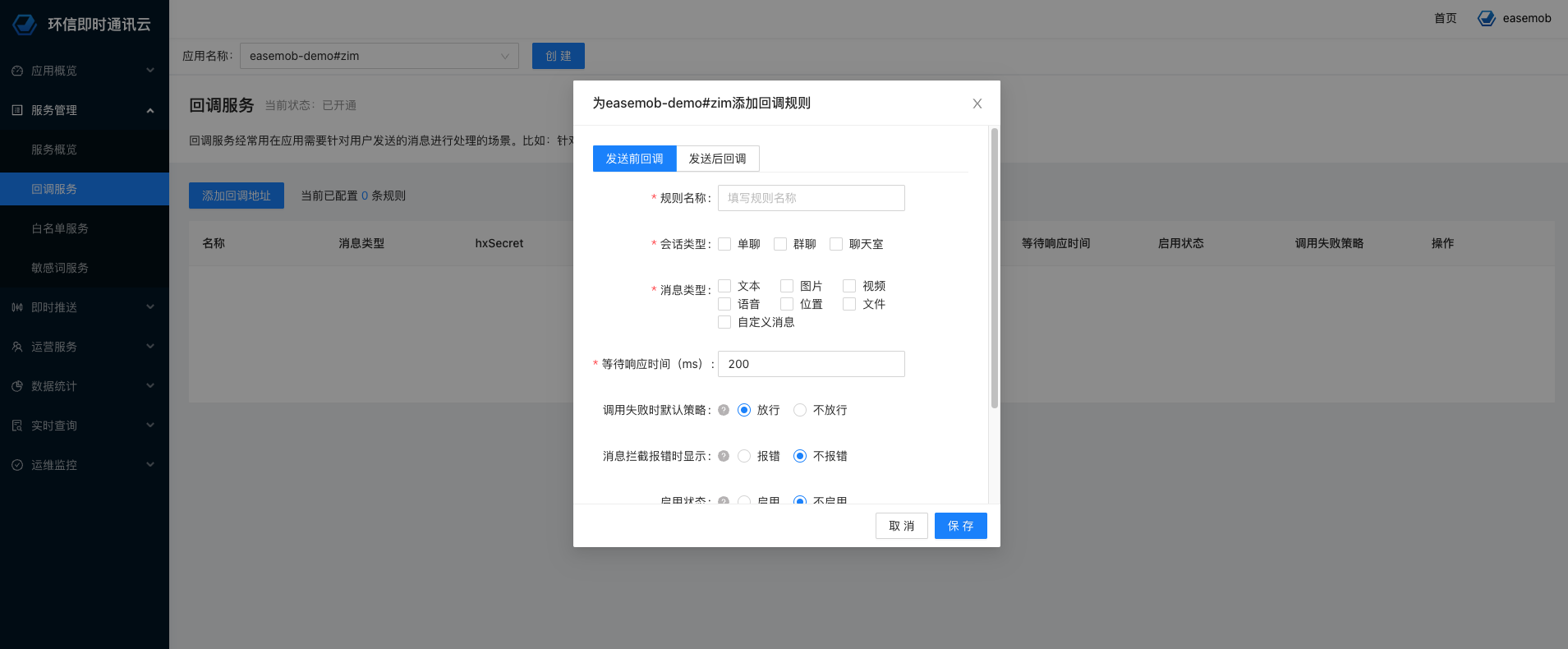Click the 取消 cancel button
Screen dimensions: 1568x649
902,526
